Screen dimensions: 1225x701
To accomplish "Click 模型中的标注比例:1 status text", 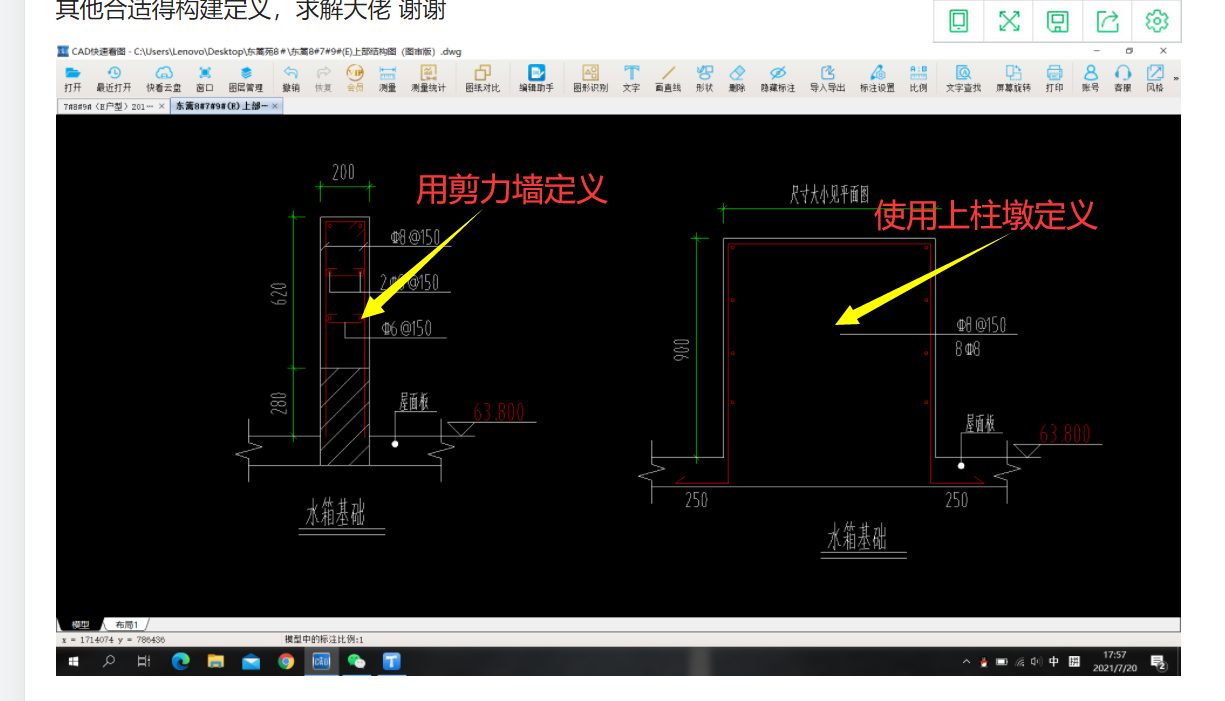I will [324, 639].
